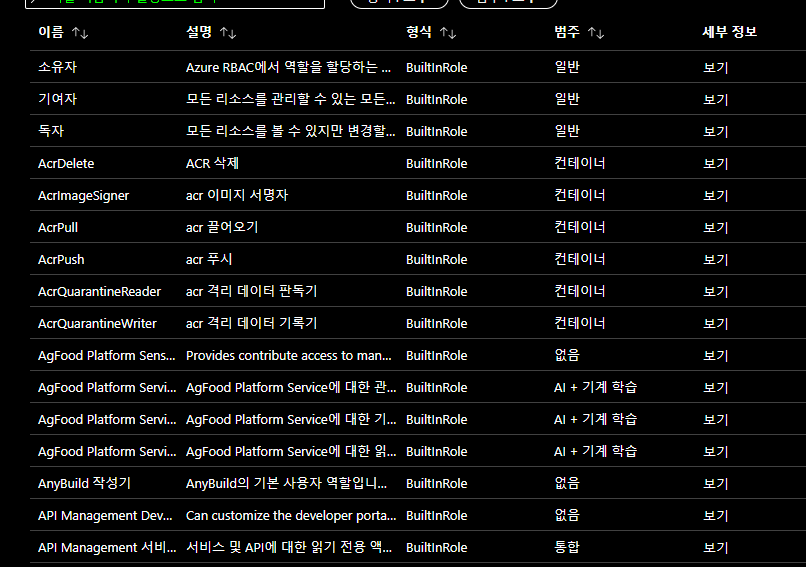Screen dimensions: 806x567
Task: Click the 'acr 격리 데이터 기록기' description
Action: (x=251, y=323)
